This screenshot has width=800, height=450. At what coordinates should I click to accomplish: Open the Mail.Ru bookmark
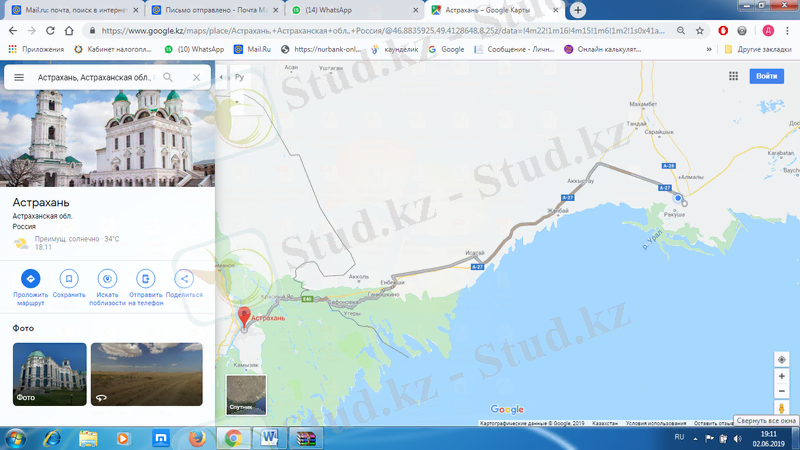[x=253, y=49]
